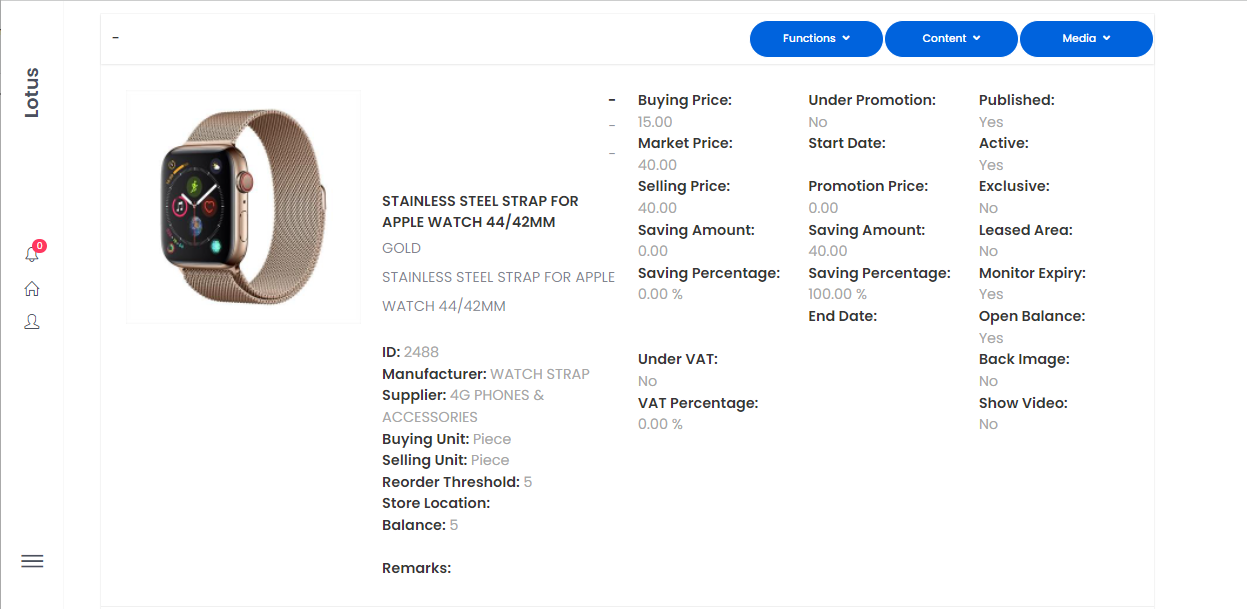Screen dimensions: 1247x609
Task: Select the product title STAINLESS STEEL STRAP
Action: click(x=480, y=212)
